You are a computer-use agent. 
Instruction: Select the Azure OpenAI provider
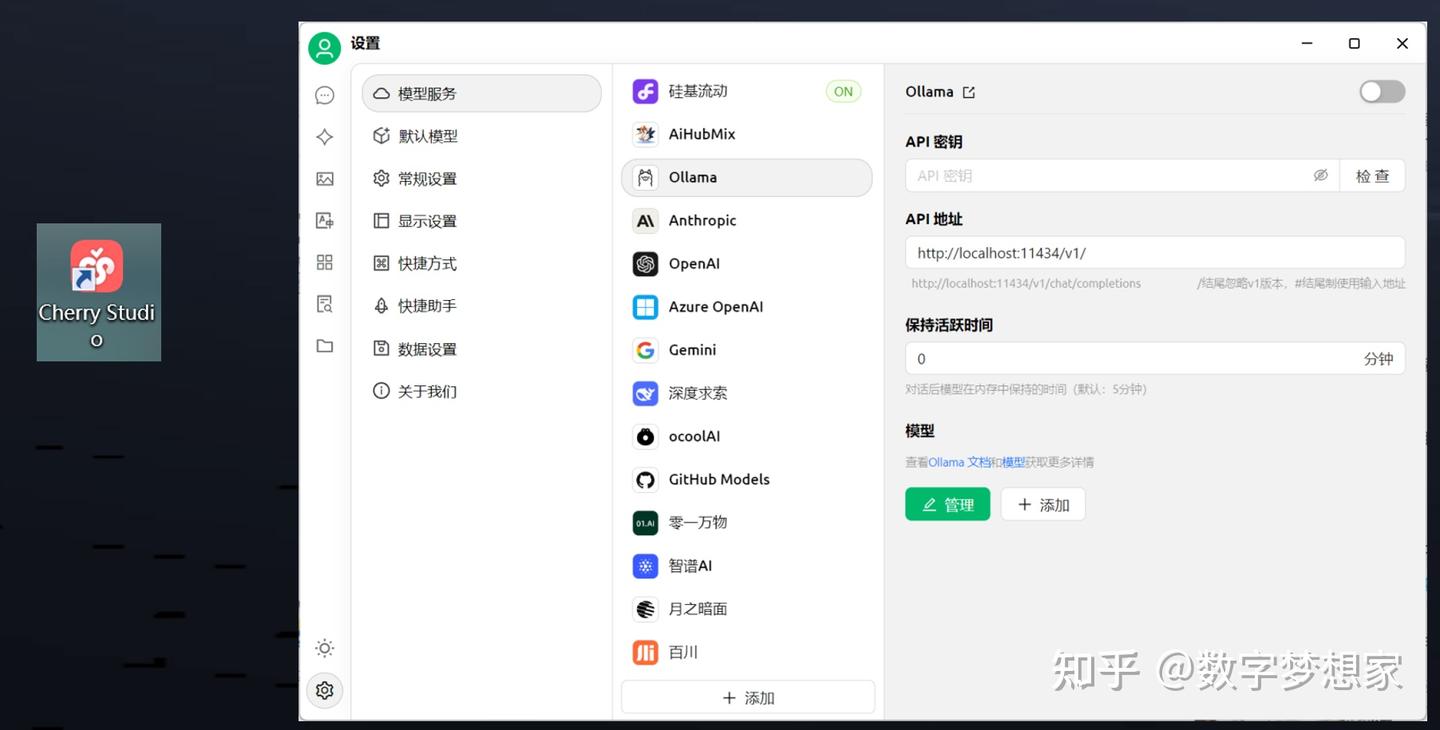click(x=746, y=307)
